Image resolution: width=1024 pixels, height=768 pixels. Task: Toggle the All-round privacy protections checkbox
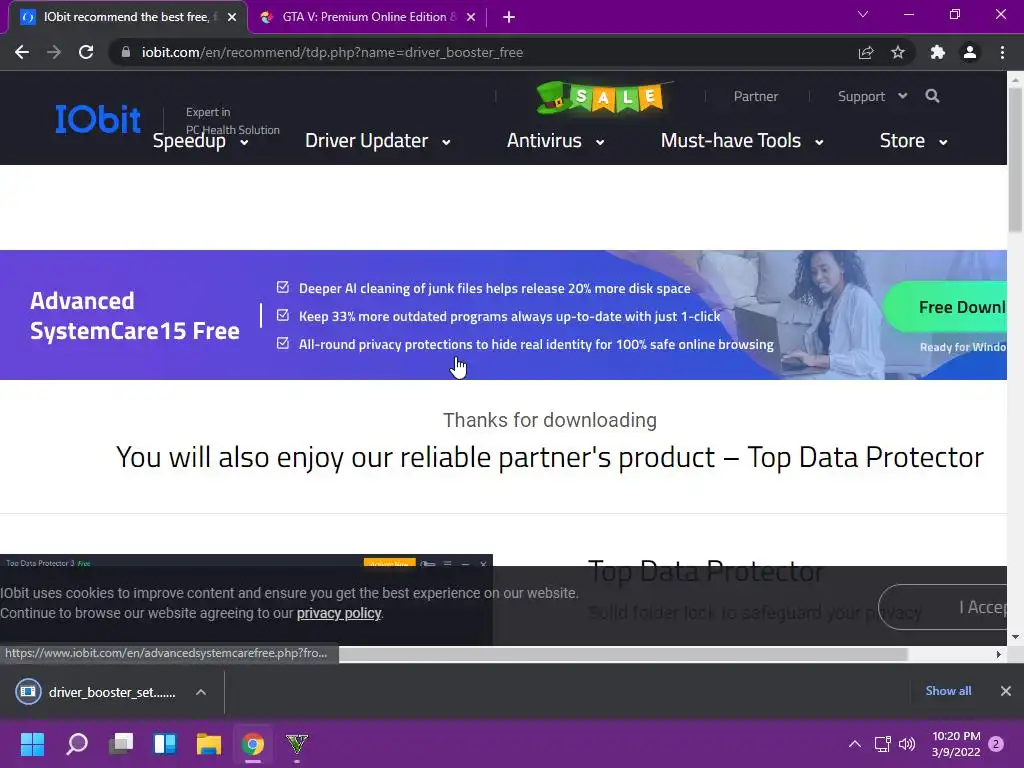(283, 343)
